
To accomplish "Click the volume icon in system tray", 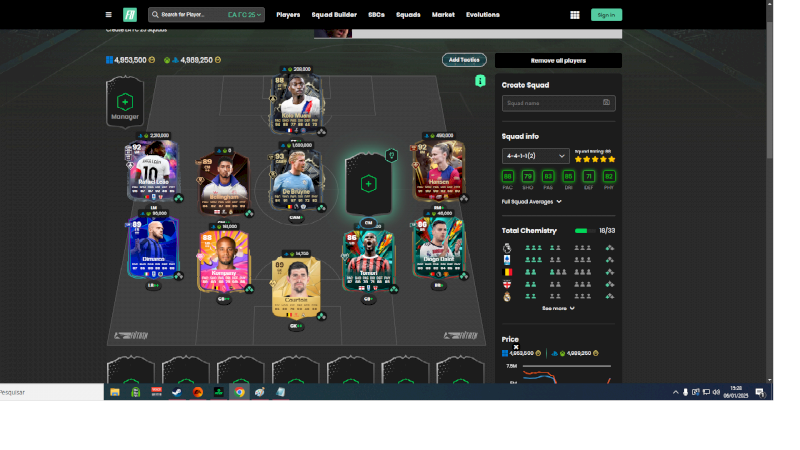I will pyautogui.click(x=716, y=392).
